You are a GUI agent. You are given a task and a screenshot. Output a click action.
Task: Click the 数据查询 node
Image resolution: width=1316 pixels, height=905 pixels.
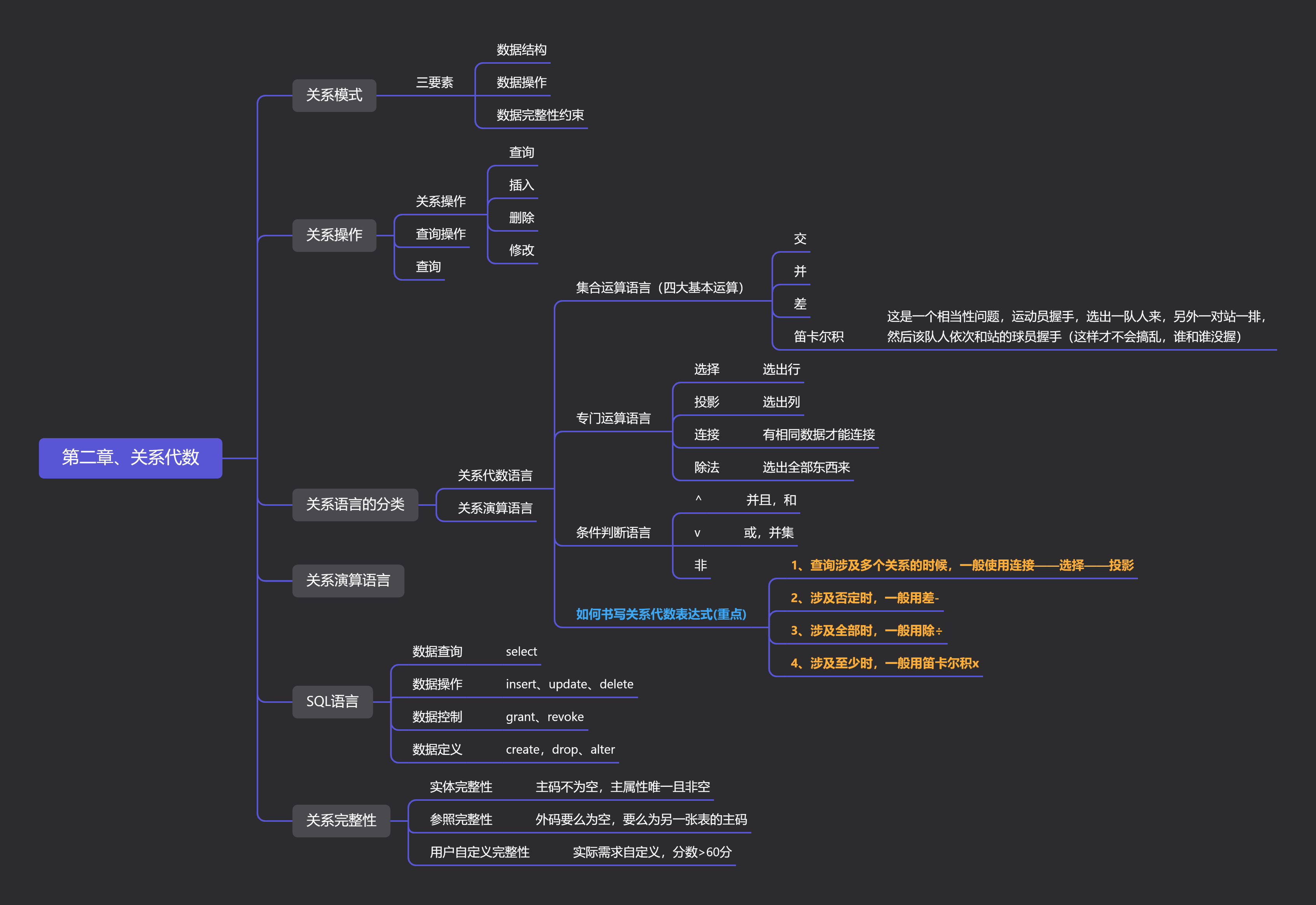[437, 652]
